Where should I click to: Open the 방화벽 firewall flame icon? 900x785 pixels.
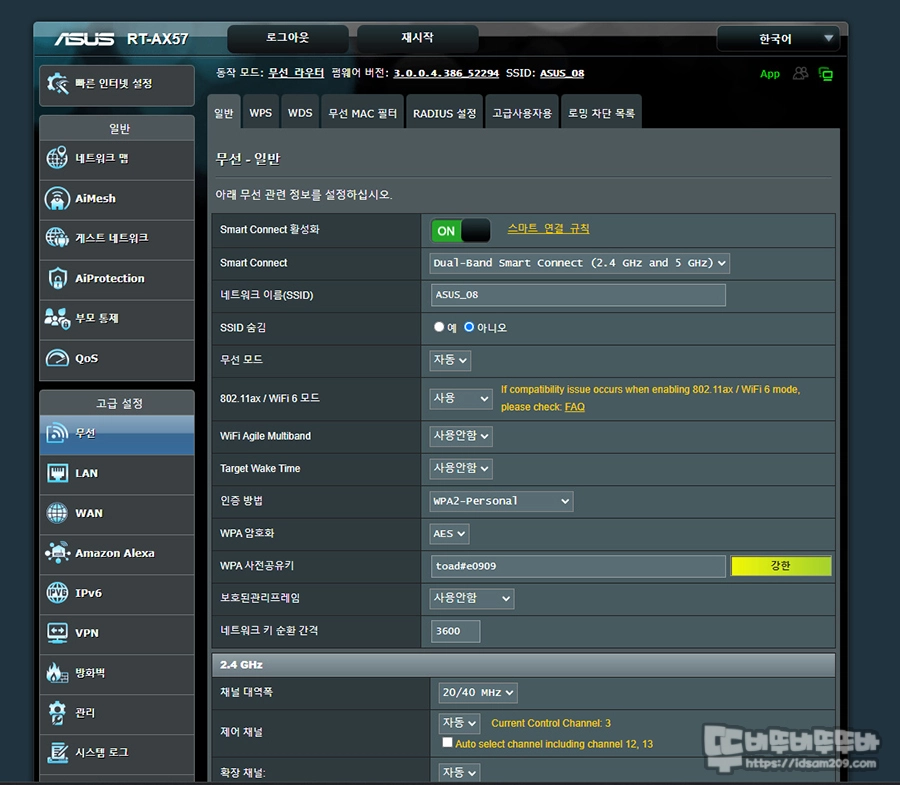tap(57, 673)
